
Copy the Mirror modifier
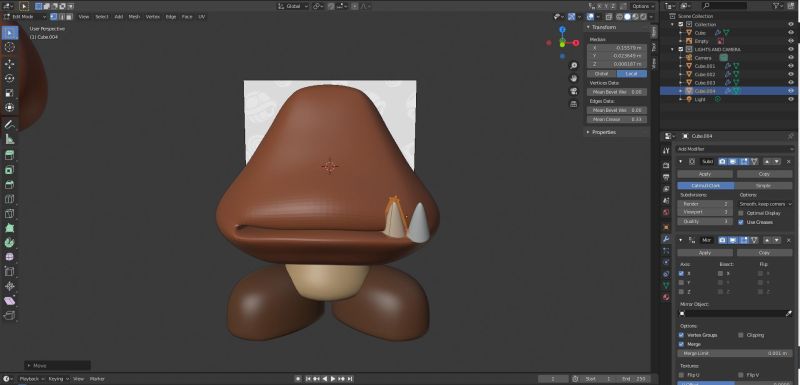764,252
